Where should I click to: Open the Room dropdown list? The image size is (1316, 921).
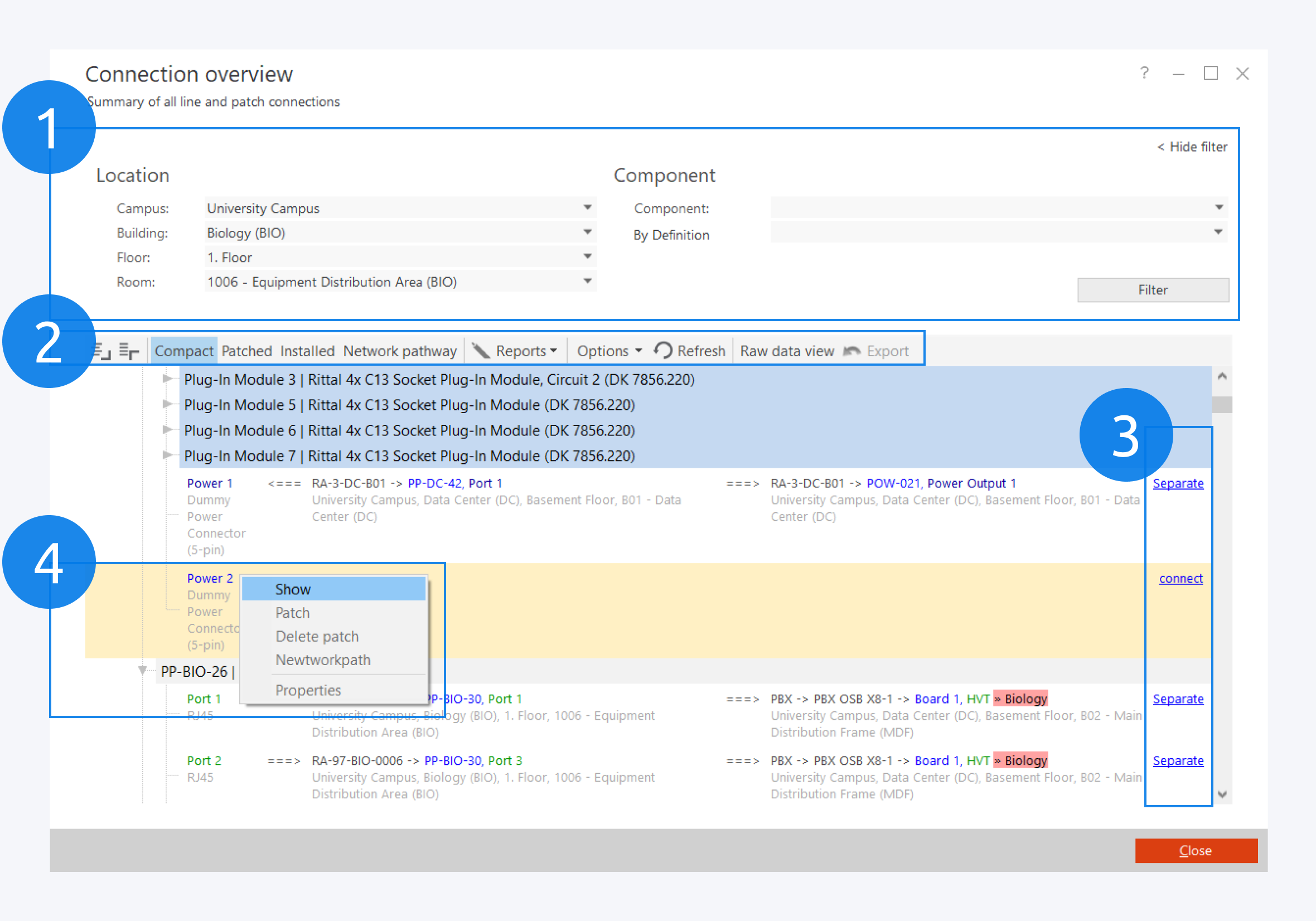588,282
